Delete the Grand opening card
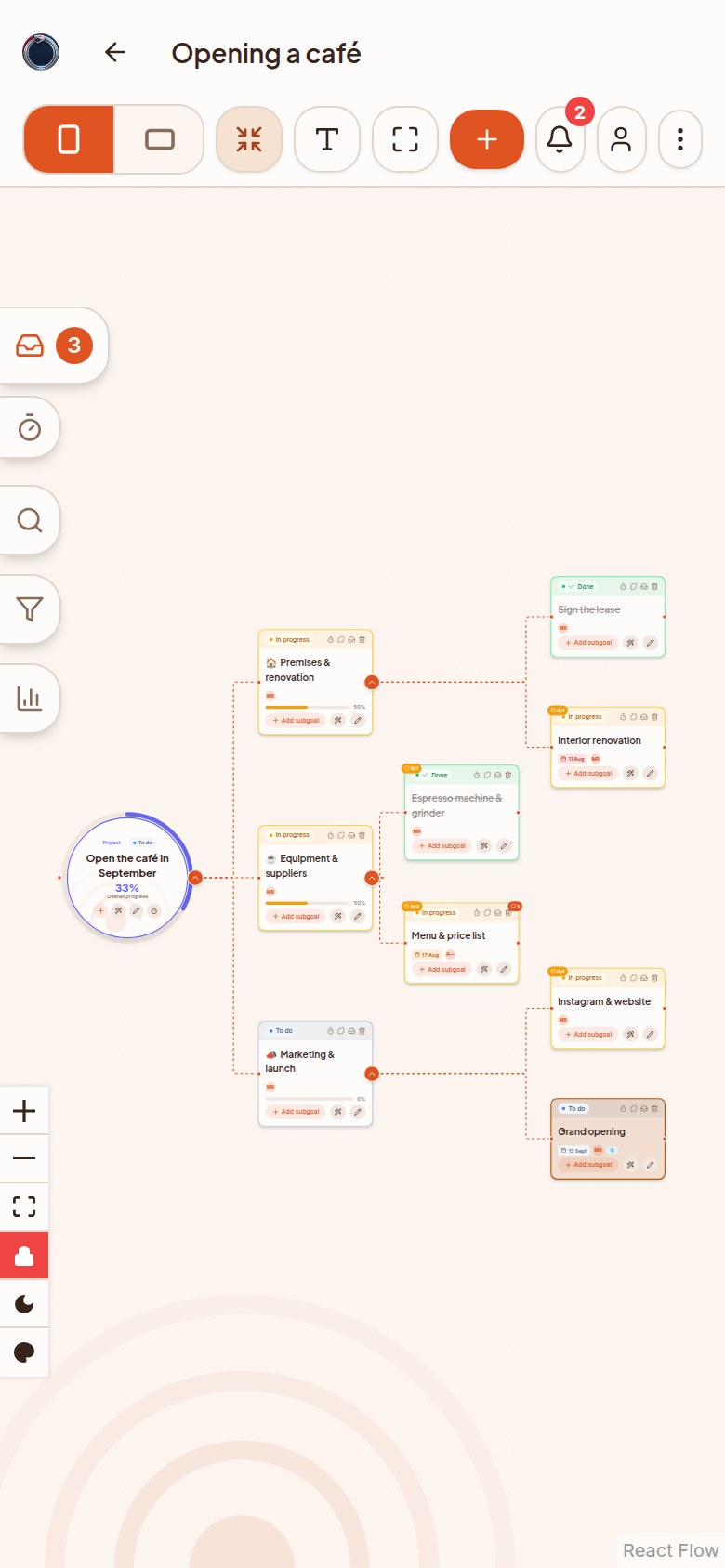Screen dimensions: 725x1568 (x=655, y=1109)
